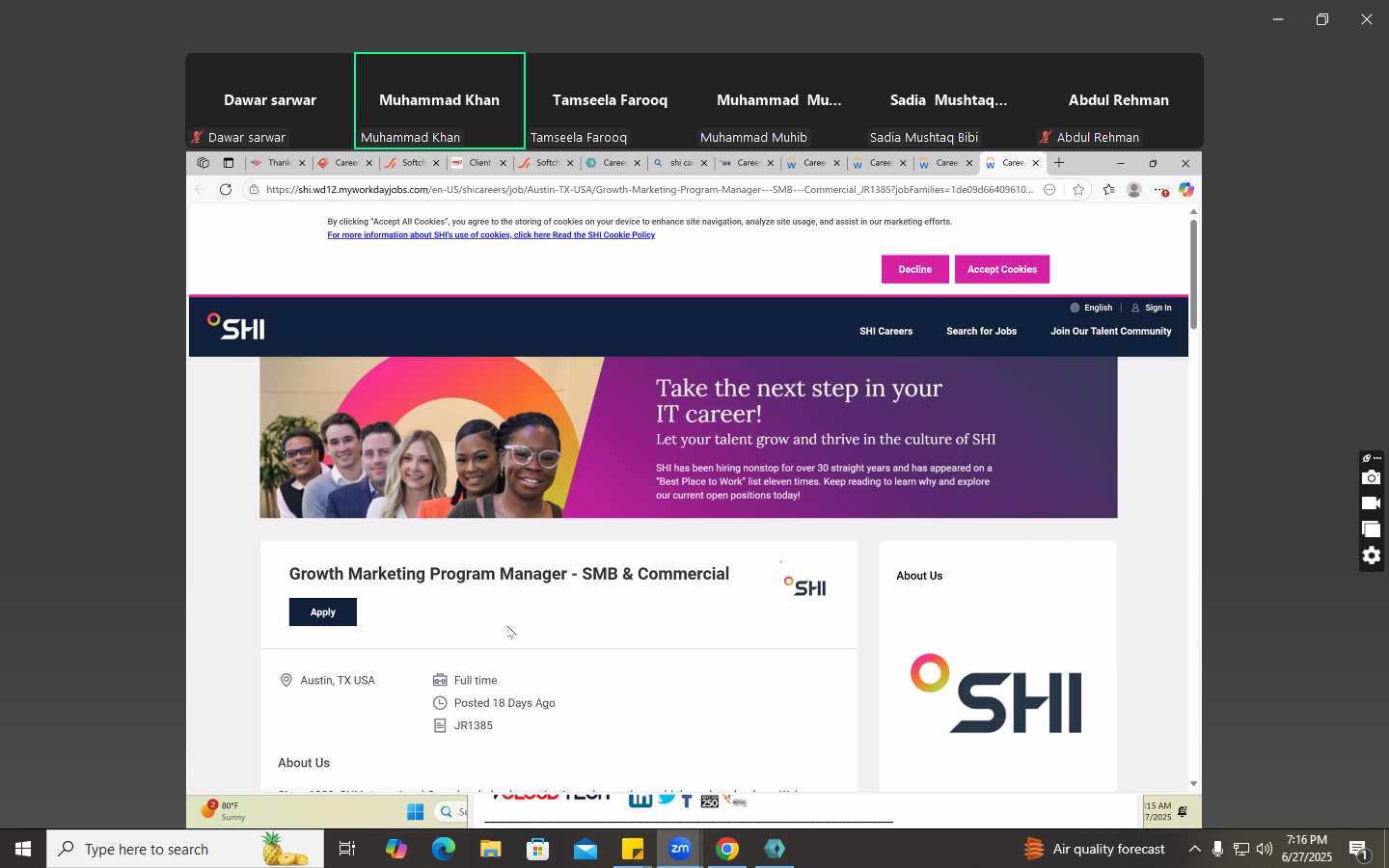Image resolution: width=1389 pixels, height=868 pixels.
Task: Switch to the 'shi ca' search tab
Action: (x=681, y=163)
